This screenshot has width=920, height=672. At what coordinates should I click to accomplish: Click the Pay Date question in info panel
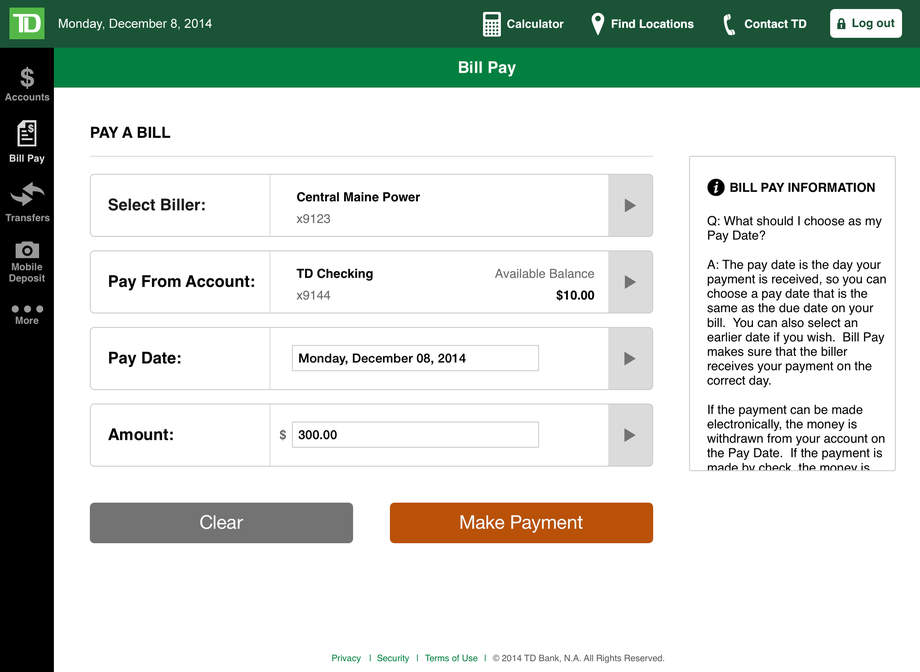point(794,228)
